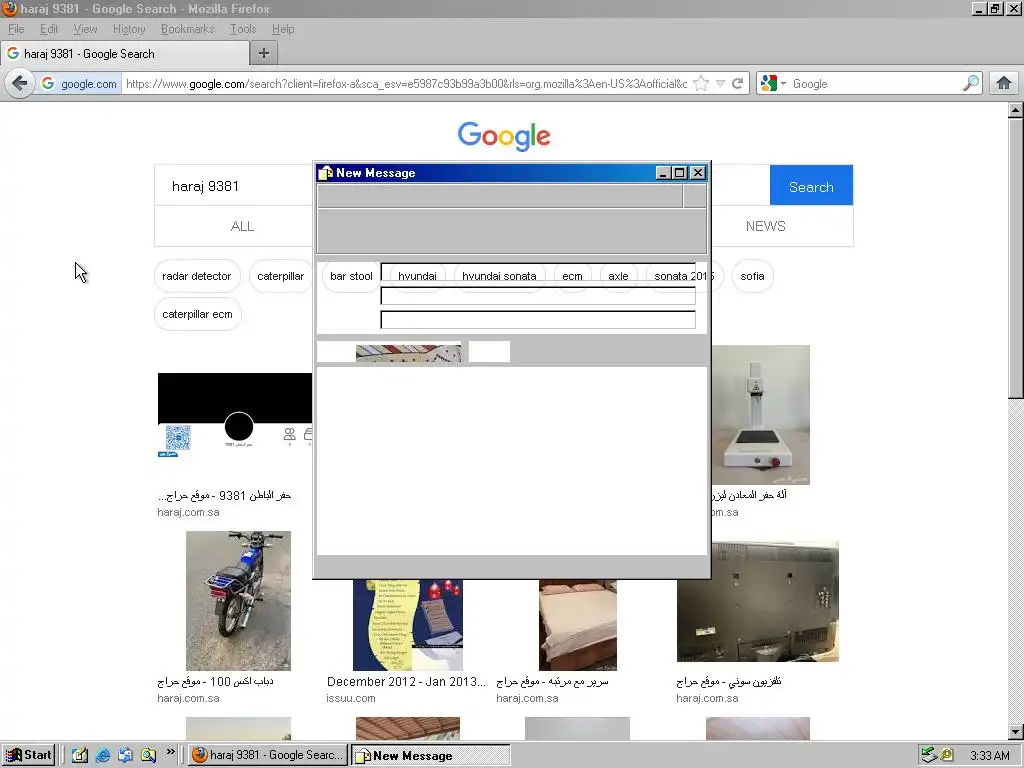Viewport: 1024px width, 768px height.
Task: Click the Firefox Google search input field
Action: pyautogui.click(x=875, y=84)
